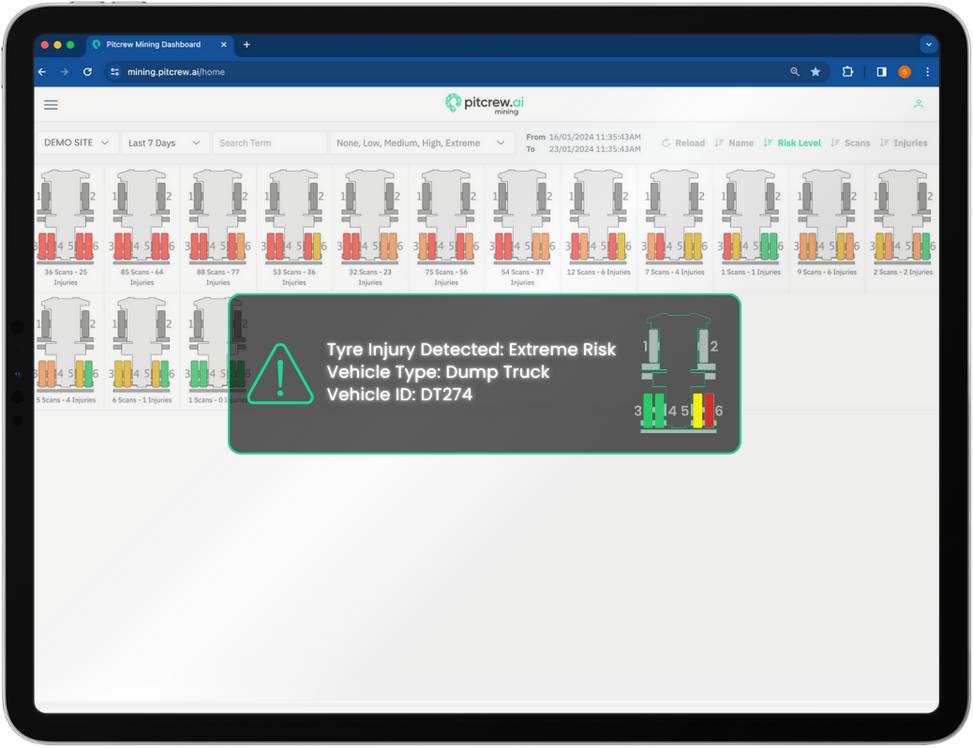Open the Chrome three-dot menu
This screenshot has height=748, width=973.
[927, 72]
